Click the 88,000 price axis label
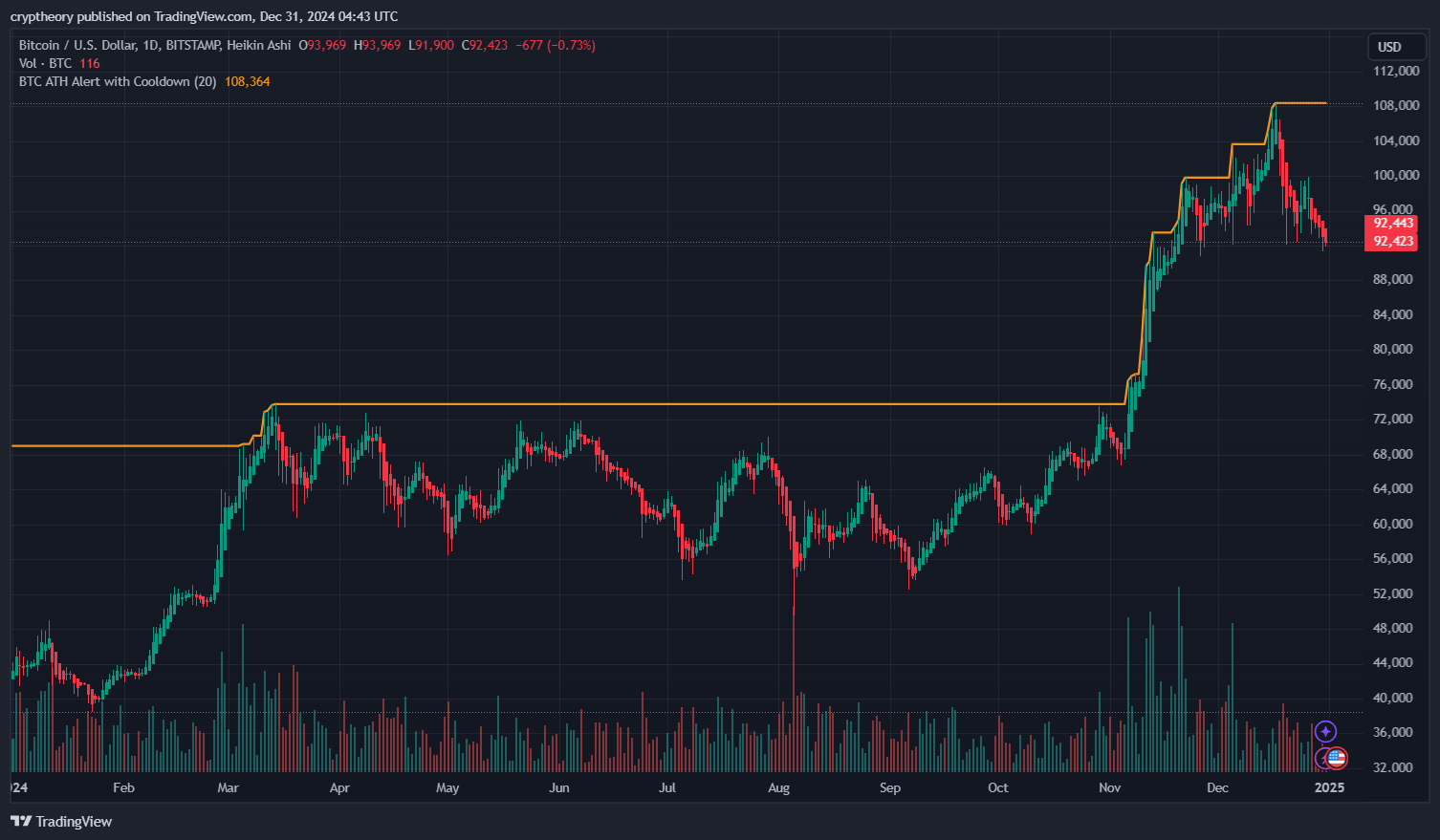 click(x=1393, y=279)
